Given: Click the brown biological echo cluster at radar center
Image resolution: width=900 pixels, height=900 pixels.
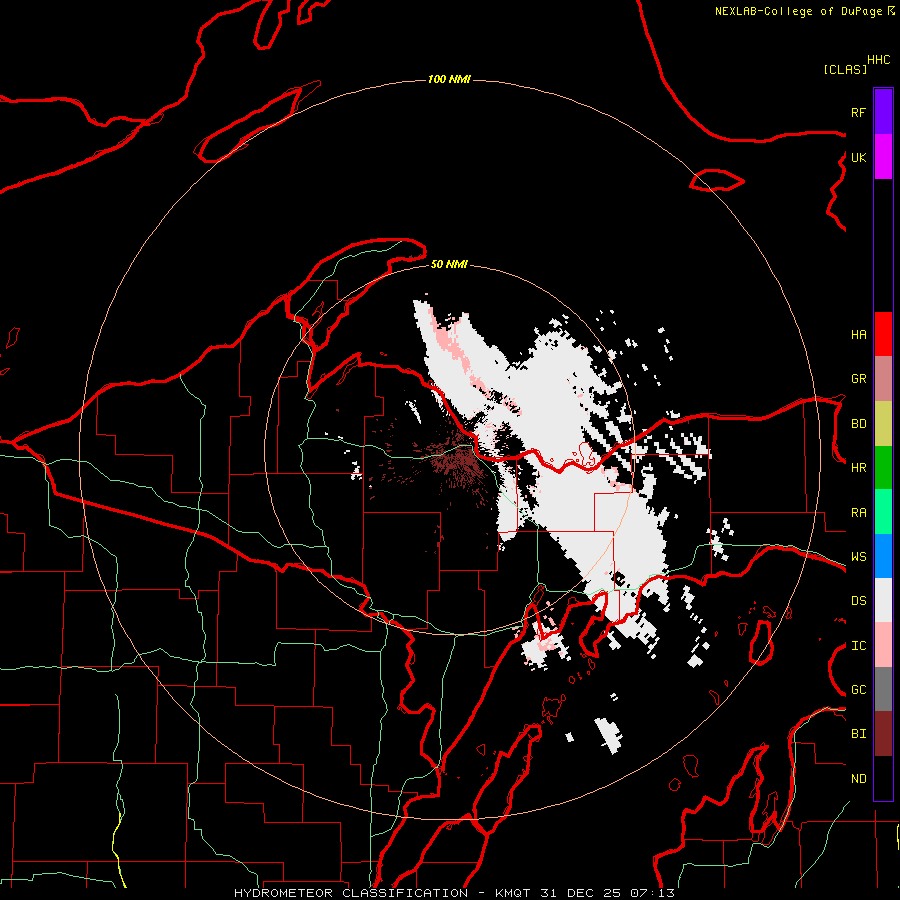Looking at the screenshot, I should tap(456, 457).
